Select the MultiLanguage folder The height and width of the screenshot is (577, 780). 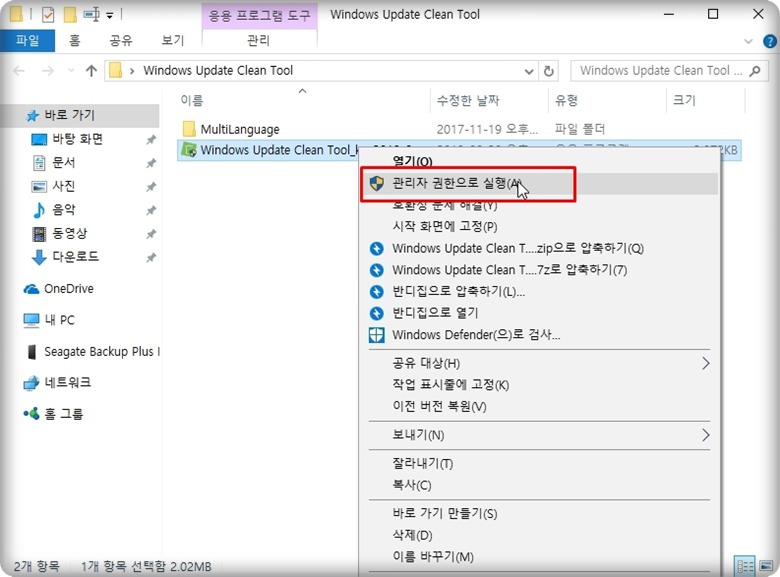click(240, 130)
